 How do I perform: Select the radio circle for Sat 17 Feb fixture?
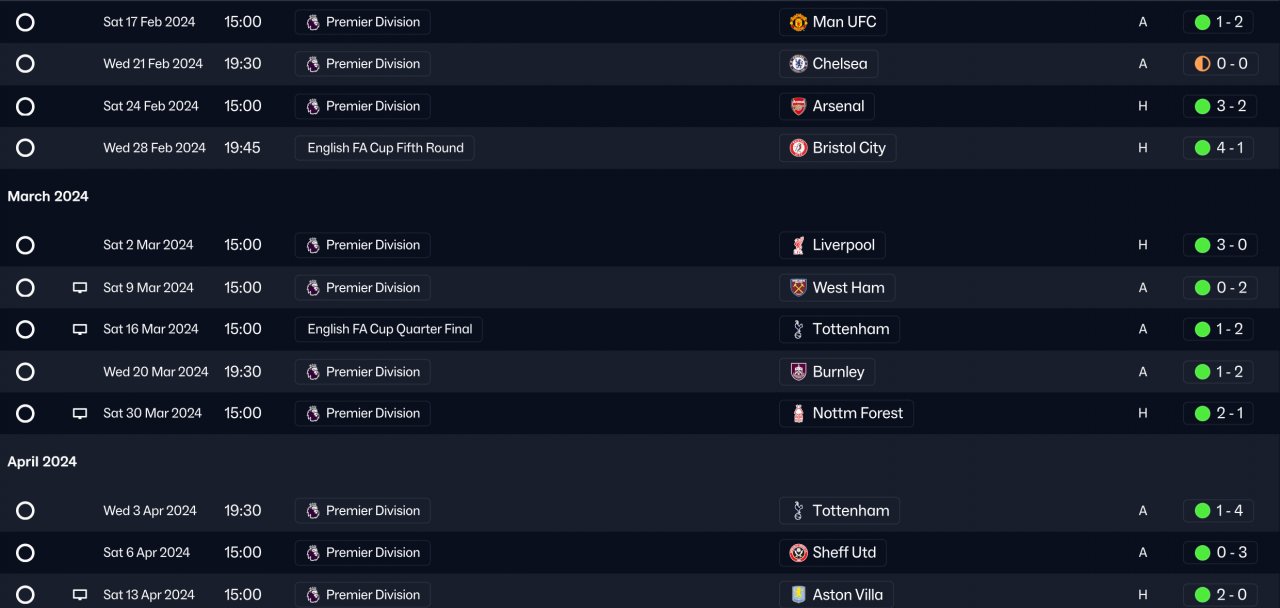click(x=25, y=22)
